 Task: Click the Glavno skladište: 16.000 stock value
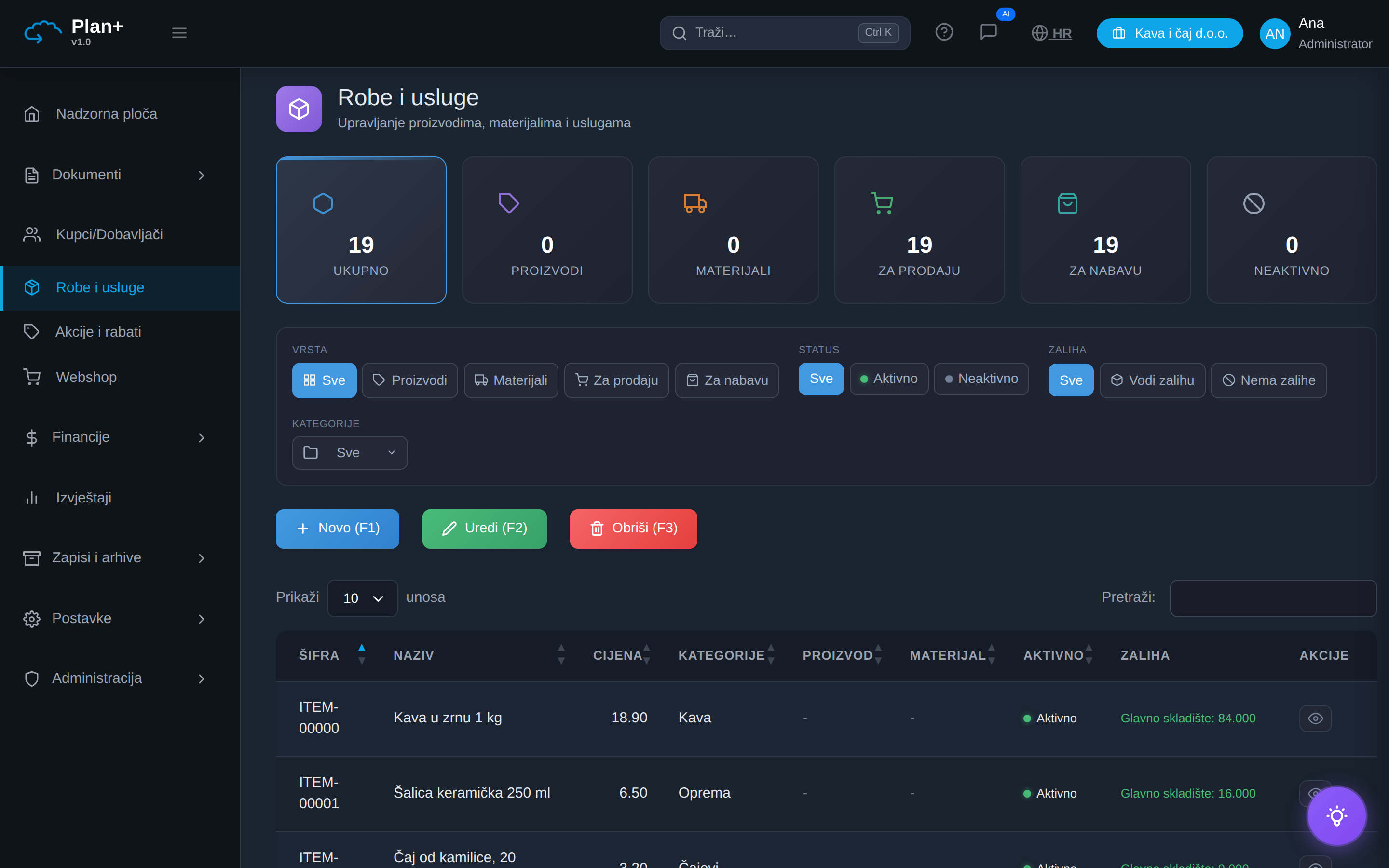(1188, 793)
